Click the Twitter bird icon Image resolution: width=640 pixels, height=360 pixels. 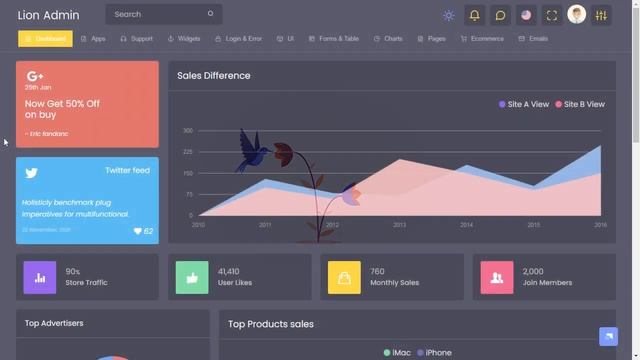[31, 173]
